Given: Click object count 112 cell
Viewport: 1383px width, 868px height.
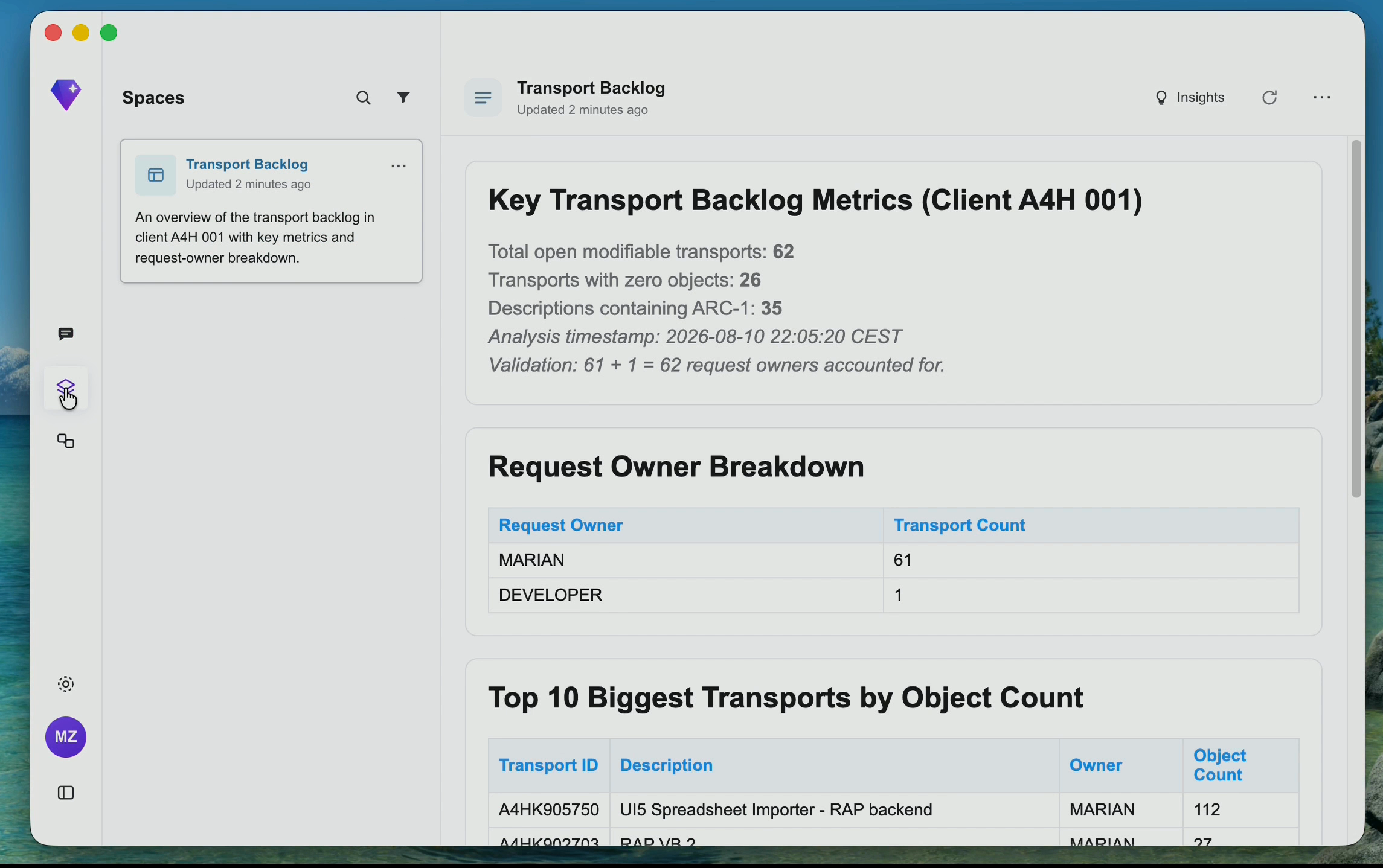Looking at the screenshot, I should (x=1241, y=810).
